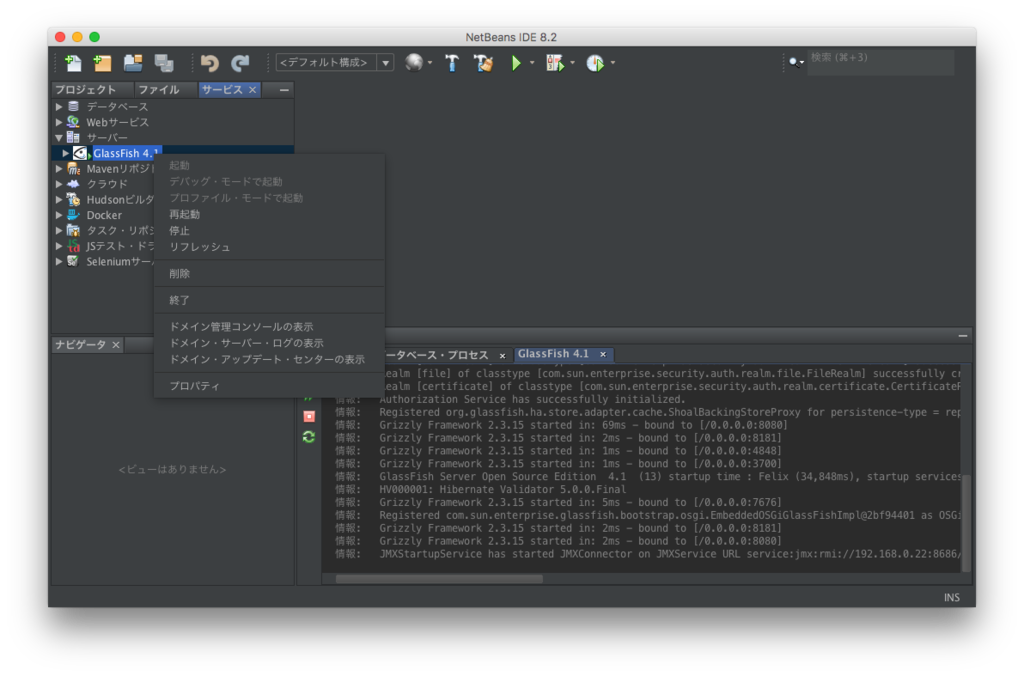
Task: Click the Selenium server icon
Action: 73,261
